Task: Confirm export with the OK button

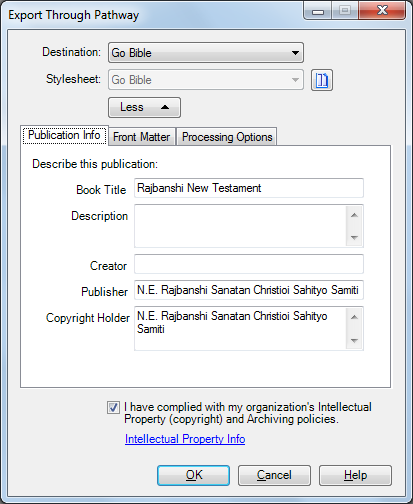Action: tap(194, 475)
